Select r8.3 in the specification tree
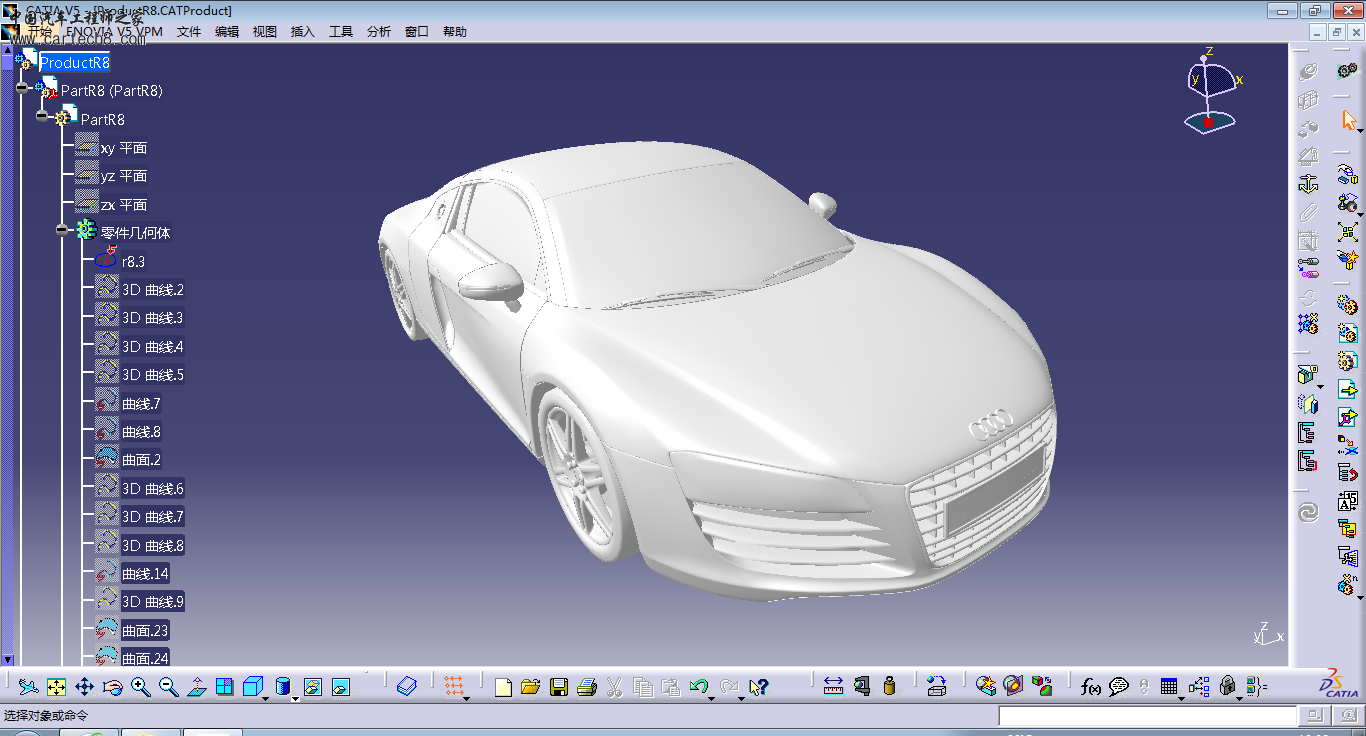The height and width of the screenshot is (736, 1366). (134, 262)
